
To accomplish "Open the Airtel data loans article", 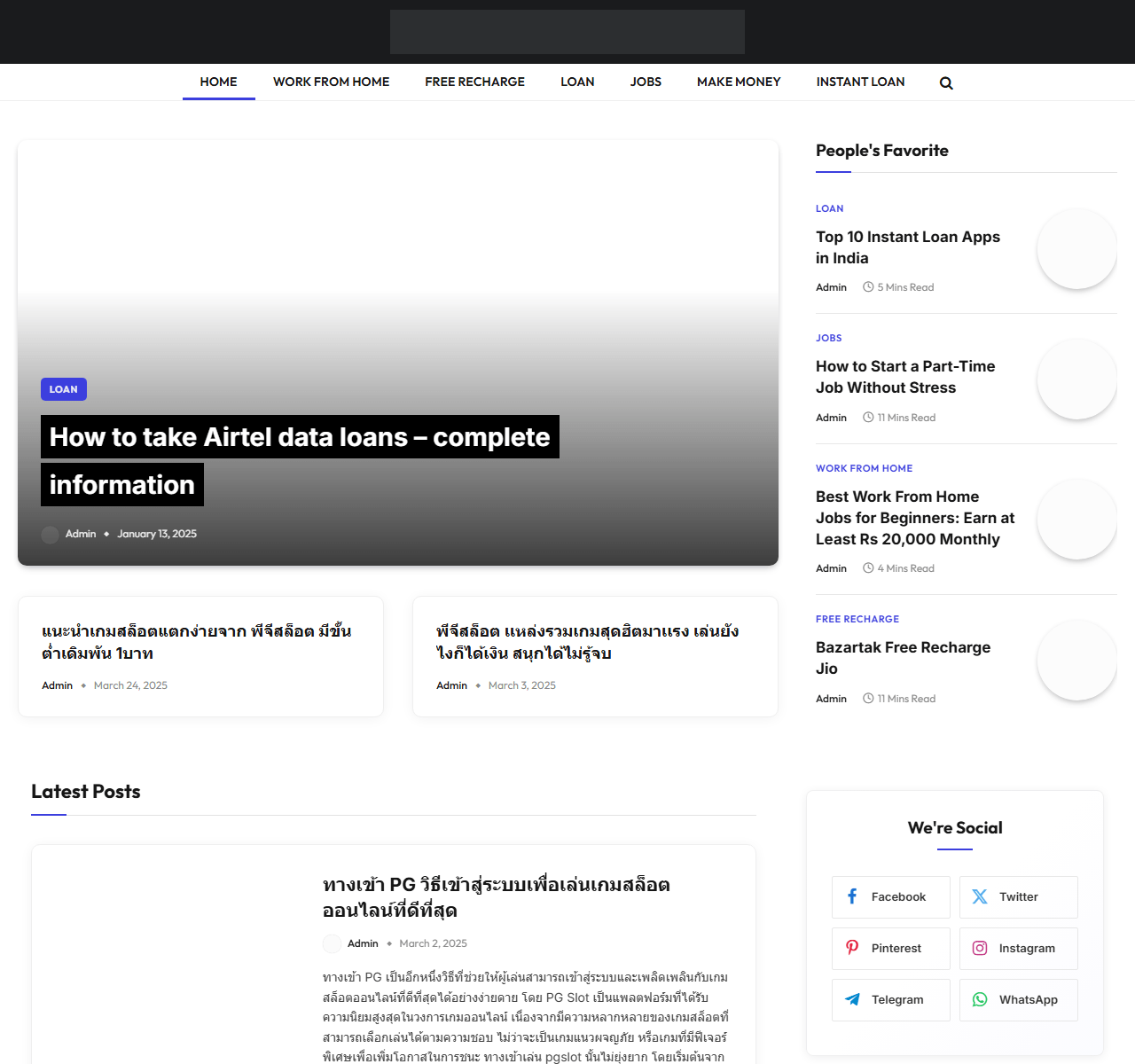I will (300, 438).
